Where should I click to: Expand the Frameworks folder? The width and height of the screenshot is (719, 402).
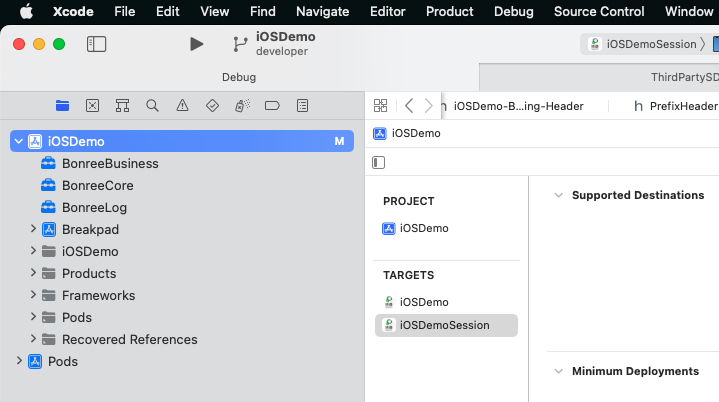tap(34, 295)
